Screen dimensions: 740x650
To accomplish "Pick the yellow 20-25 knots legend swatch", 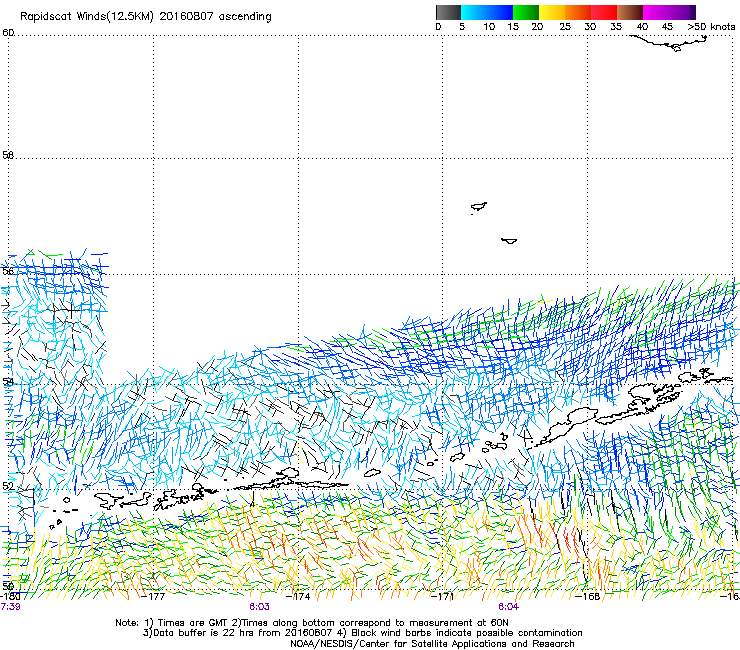I will pyautogui.click(x=552, y=12).
